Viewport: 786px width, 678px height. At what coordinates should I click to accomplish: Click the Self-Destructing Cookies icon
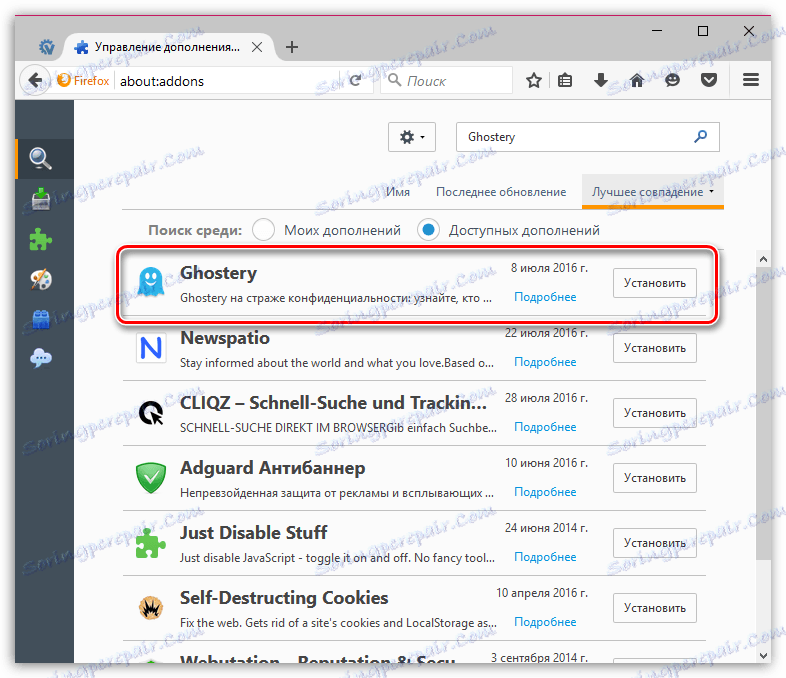pos(150,608)
